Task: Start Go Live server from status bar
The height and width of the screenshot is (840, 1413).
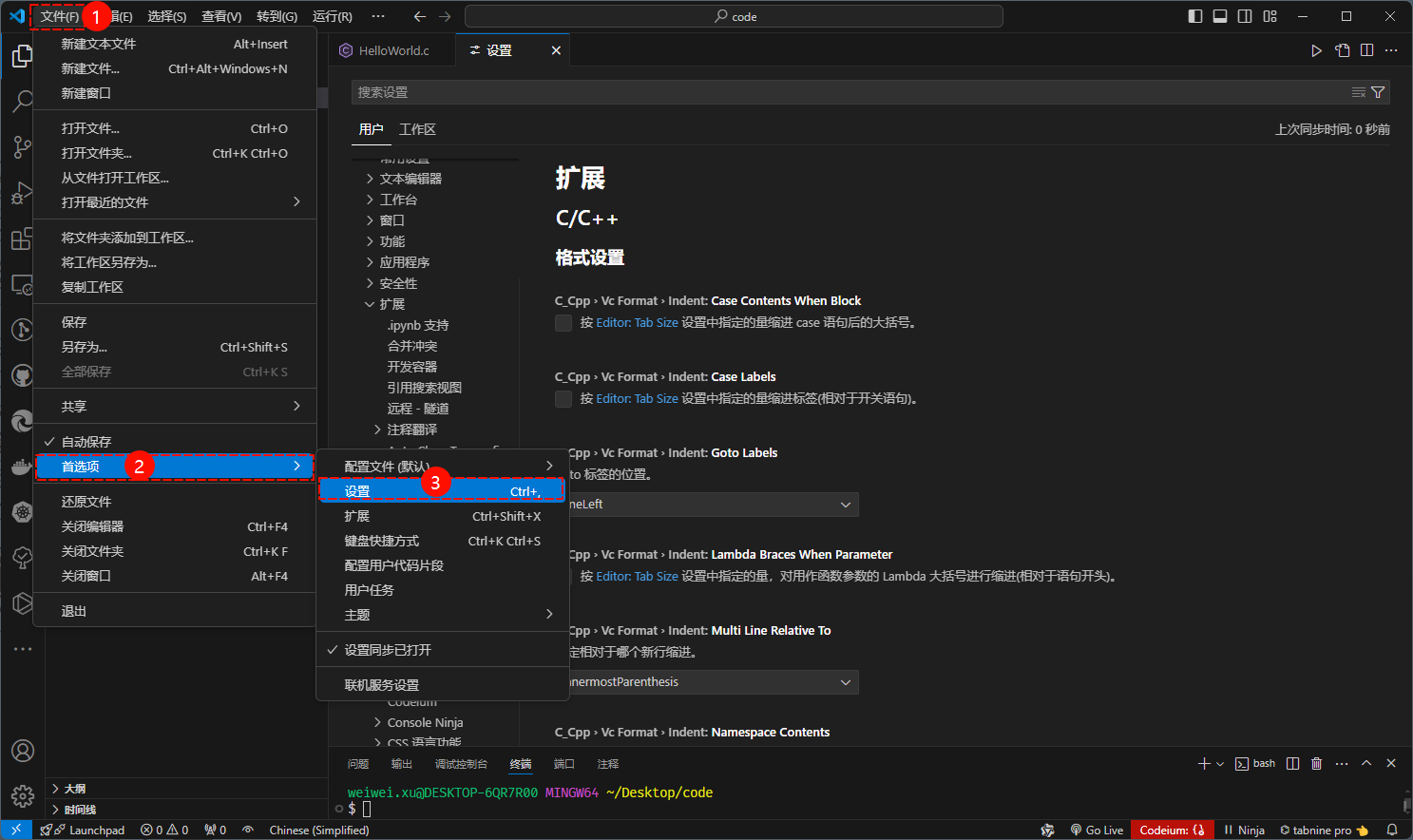Action: (x=1098, y=830)
